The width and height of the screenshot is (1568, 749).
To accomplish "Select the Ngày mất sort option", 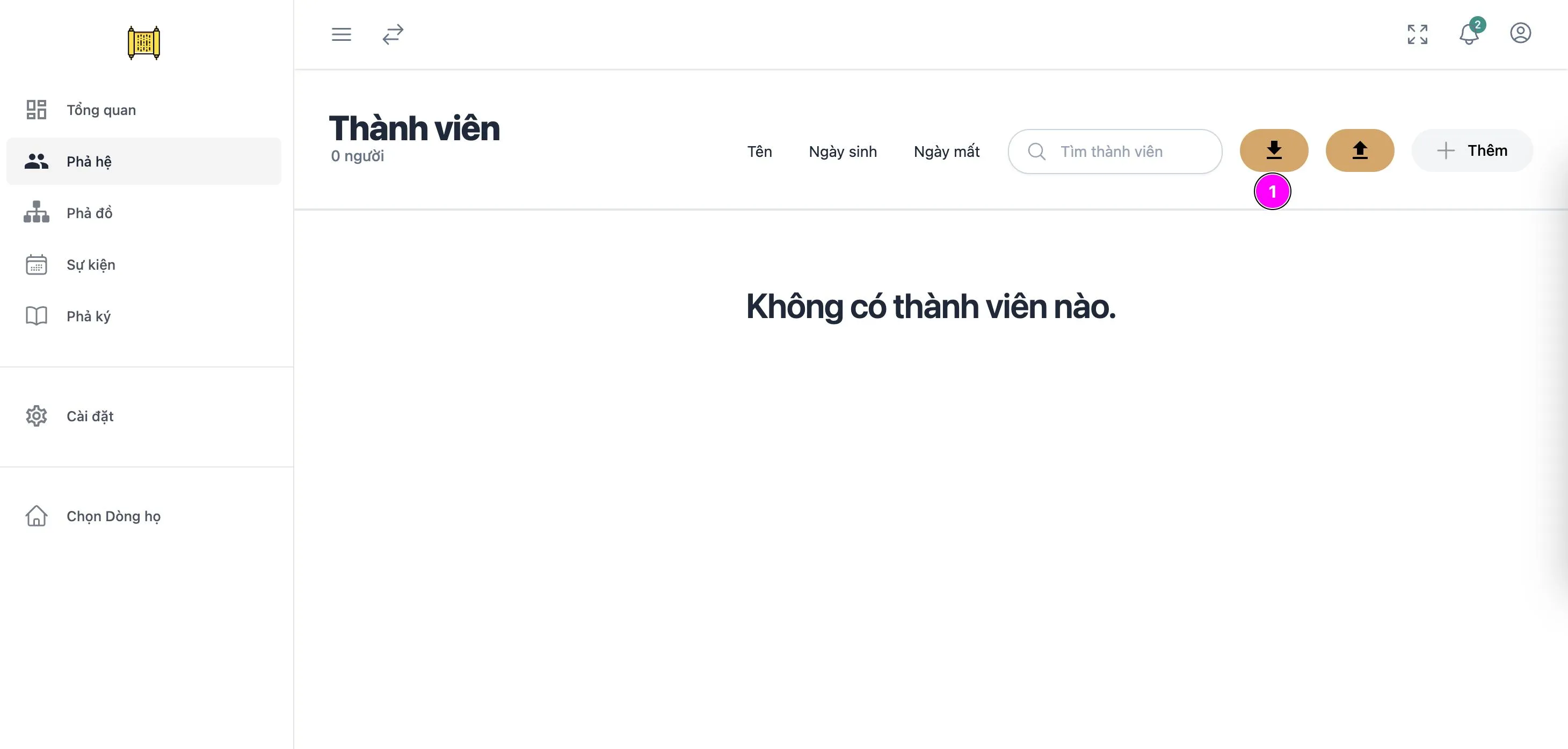I will point(947,152).
